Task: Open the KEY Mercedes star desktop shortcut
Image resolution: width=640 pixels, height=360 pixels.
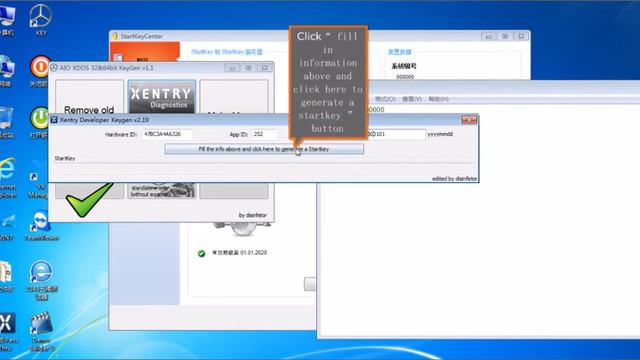Action: click(40, 20)
